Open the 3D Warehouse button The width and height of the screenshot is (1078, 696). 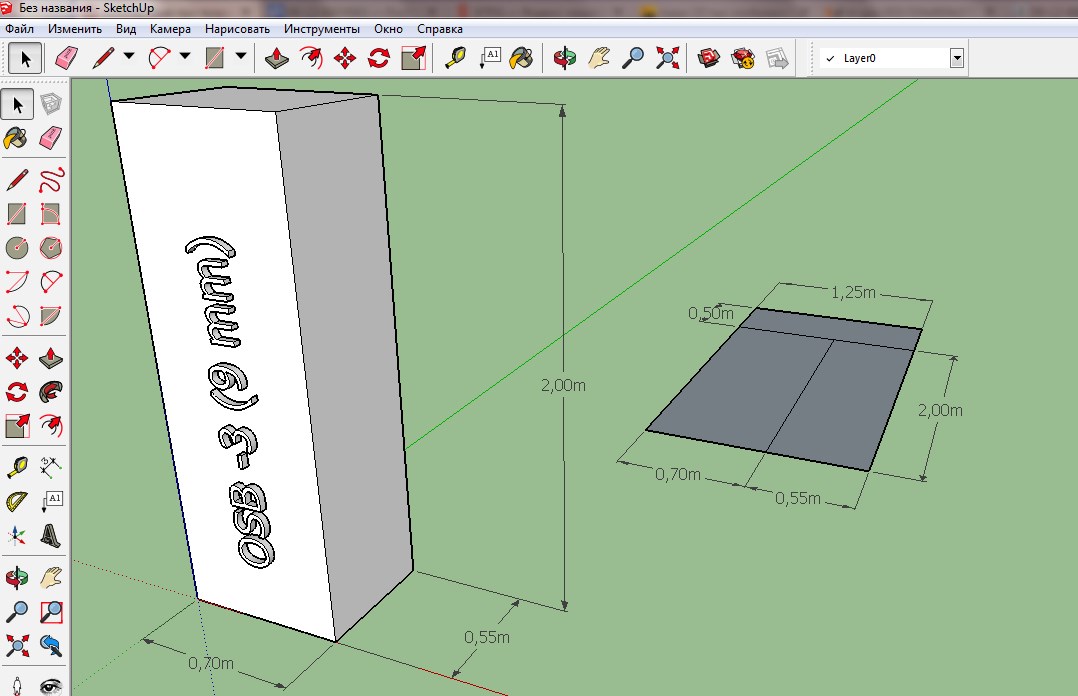pyautogui.click(x=708, y=58)
